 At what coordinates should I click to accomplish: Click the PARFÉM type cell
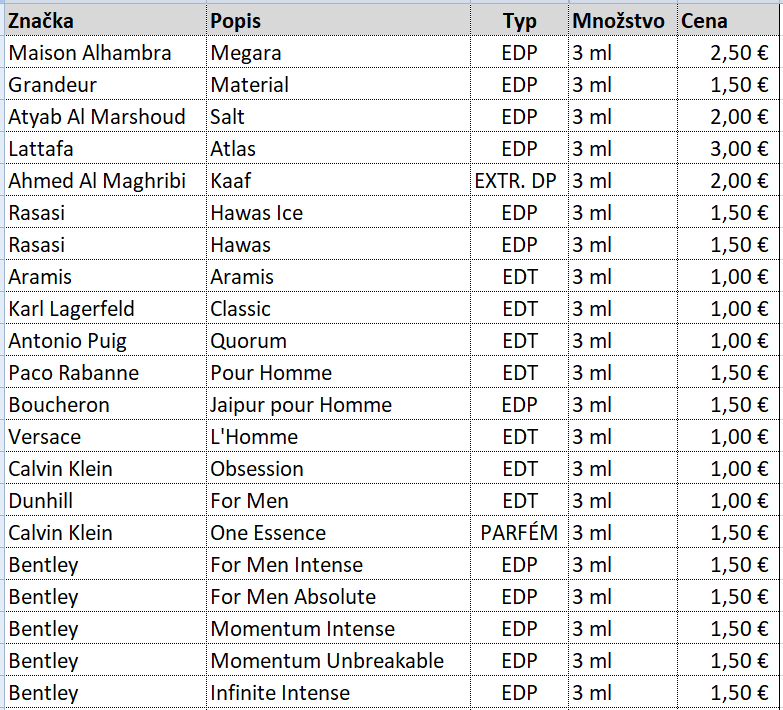(519, 533)
